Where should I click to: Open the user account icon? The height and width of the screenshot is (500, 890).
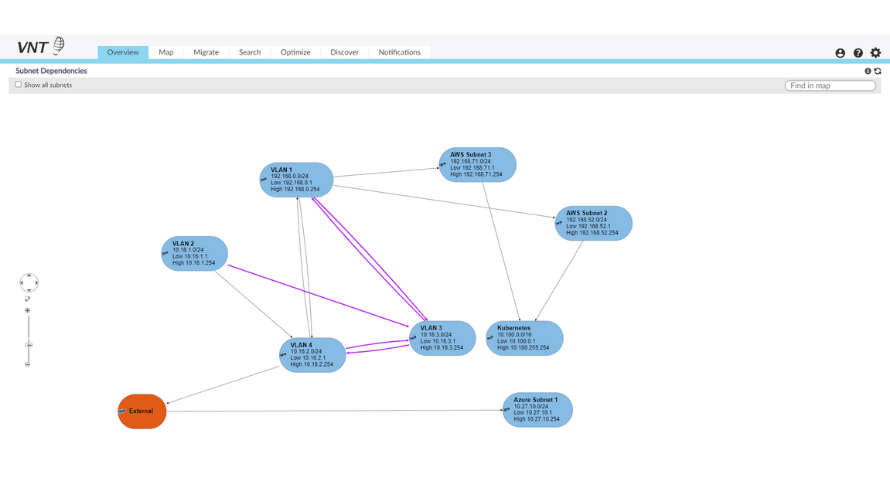point(840,53)
